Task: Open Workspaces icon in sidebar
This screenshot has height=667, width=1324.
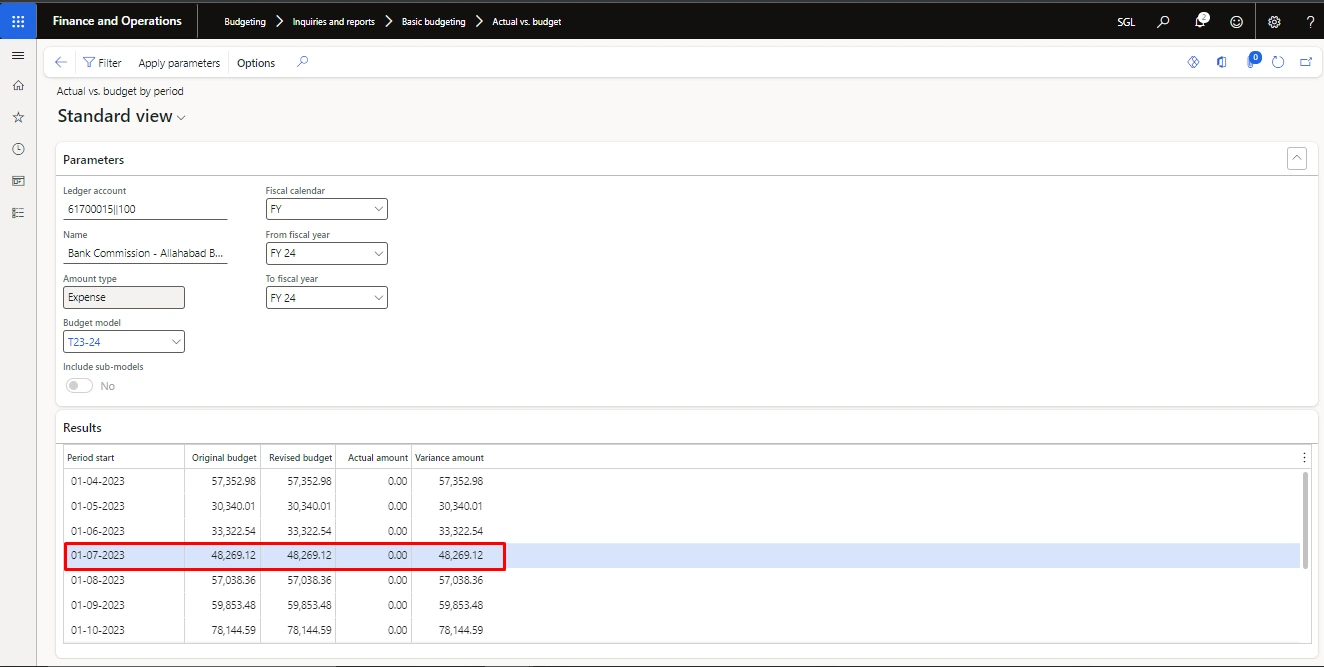Action: tap(18, 181)
